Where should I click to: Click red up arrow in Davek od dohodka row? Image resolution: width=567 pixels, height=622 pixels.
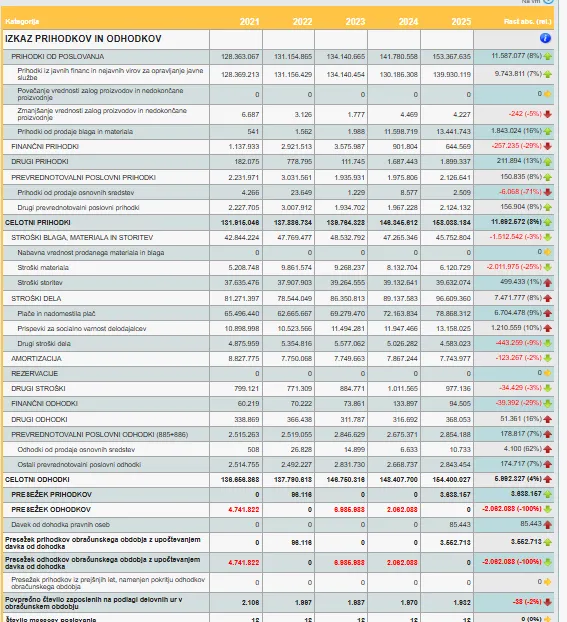pos(548,524)
